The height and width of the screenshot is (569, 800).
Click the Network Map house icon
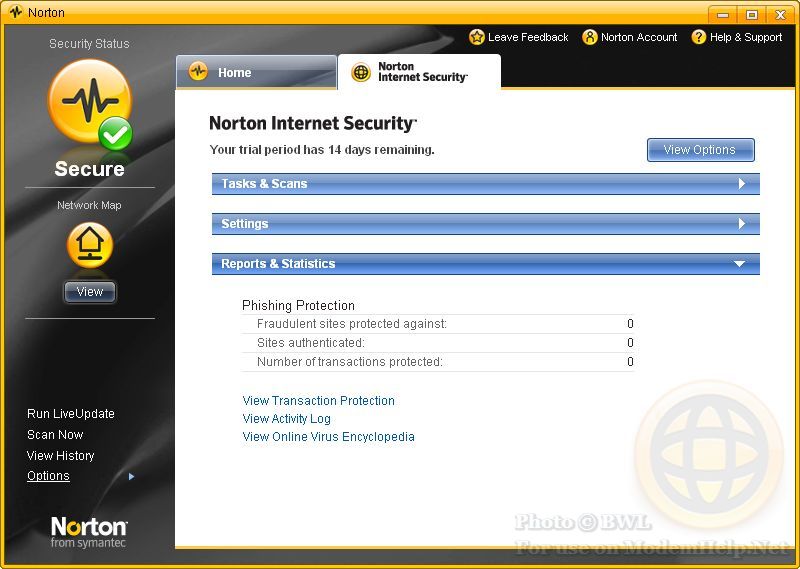click(x=90, y=245)
